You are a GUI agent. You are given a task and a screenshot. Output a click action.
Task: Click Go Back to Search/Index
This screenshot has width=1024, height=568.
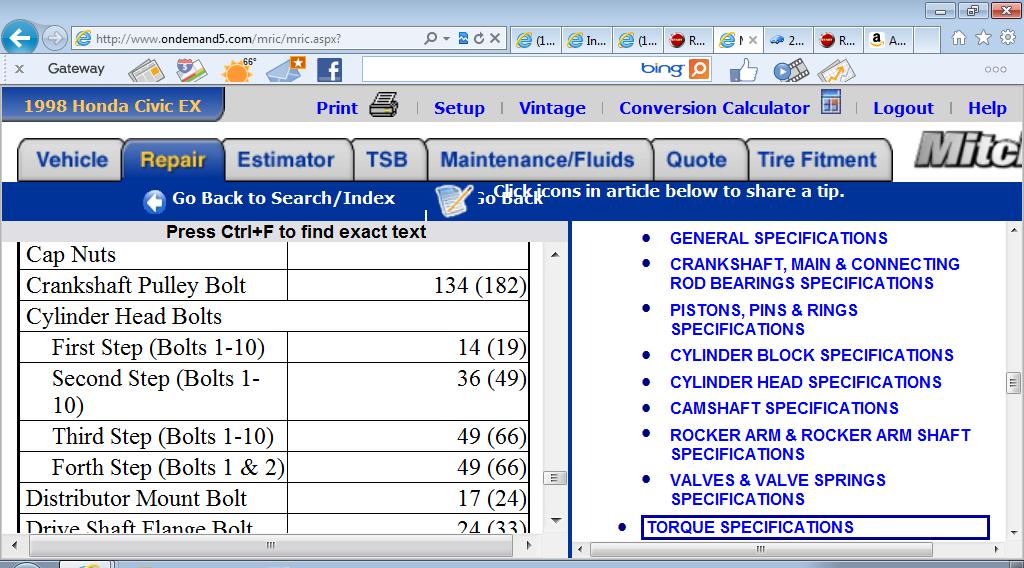283,198
